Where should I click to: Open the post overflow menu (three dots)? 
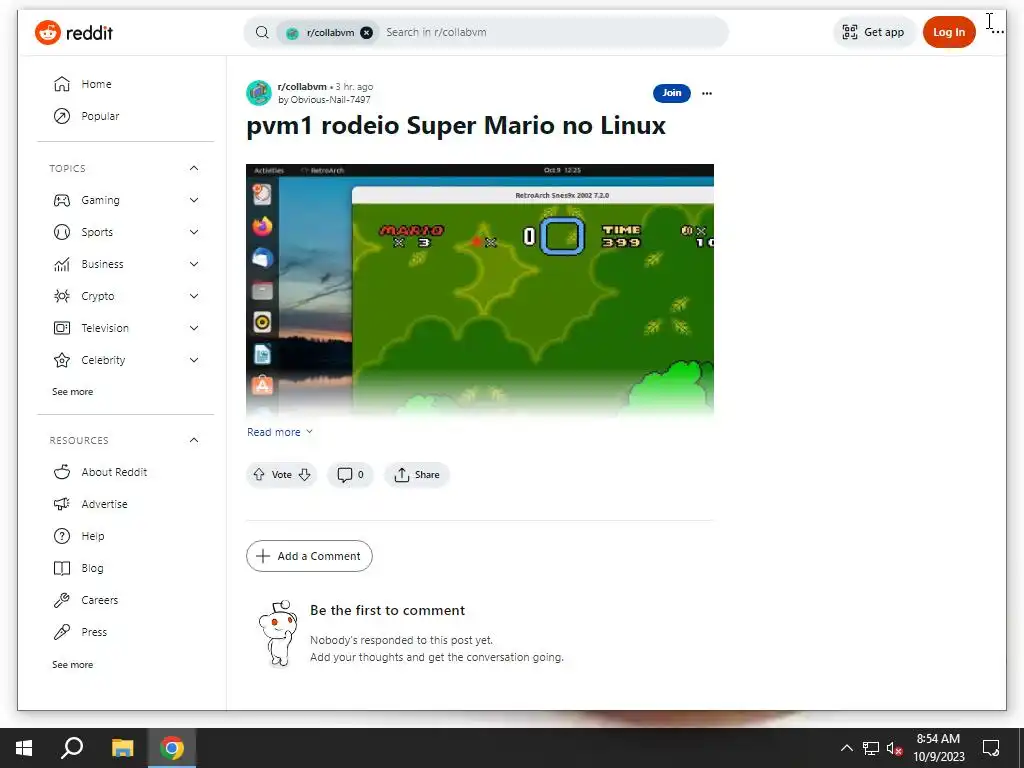pos(707,93)
